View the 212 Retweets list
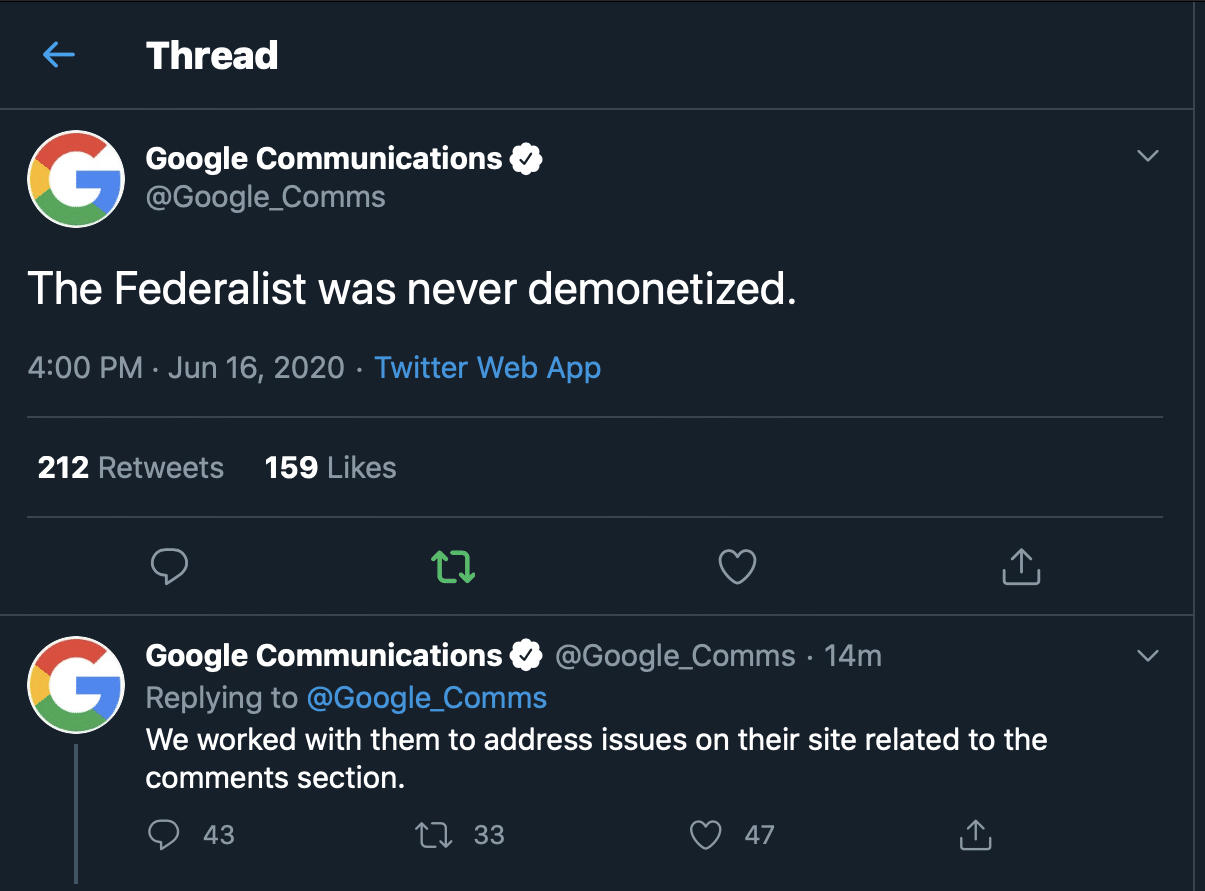 [130, 467]
